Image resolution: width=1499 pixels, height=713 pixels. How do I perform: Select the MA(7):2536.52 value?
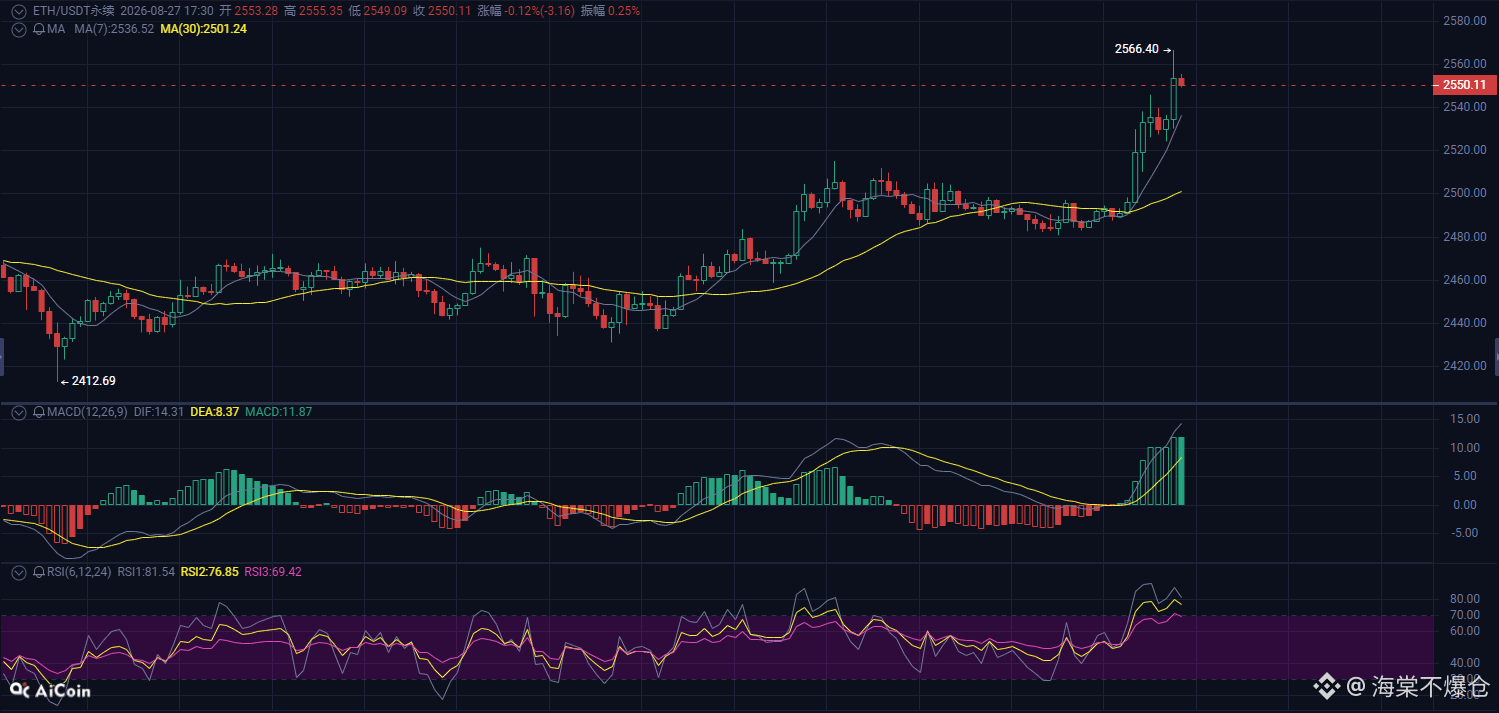pyautogui.click(x=115, y=30)
